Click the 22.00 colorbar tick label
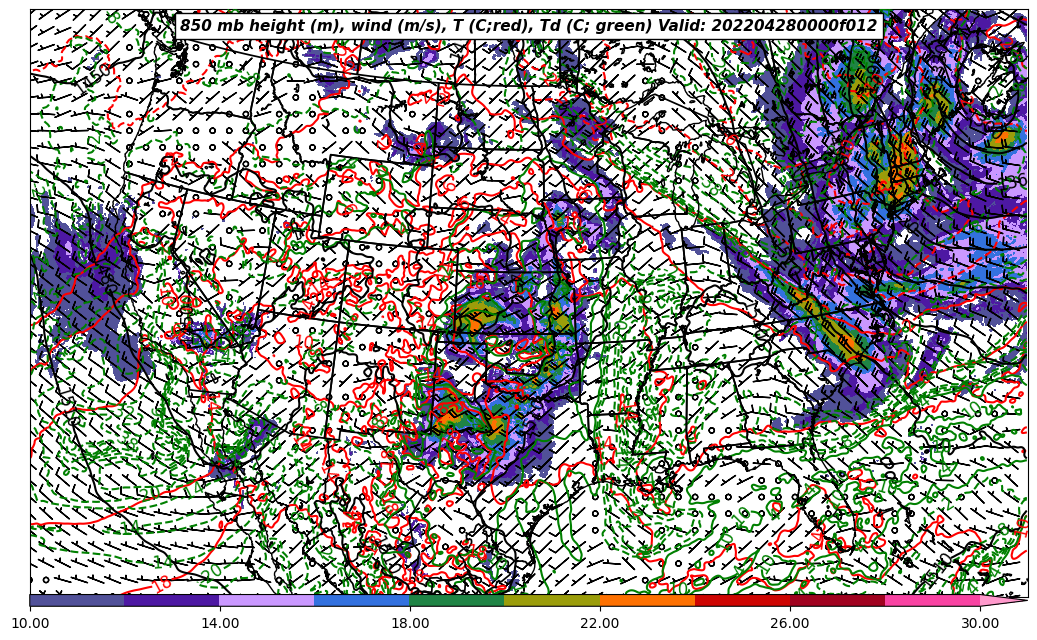This screenshot has height=640, width=1037. click(x=600, y=623)
